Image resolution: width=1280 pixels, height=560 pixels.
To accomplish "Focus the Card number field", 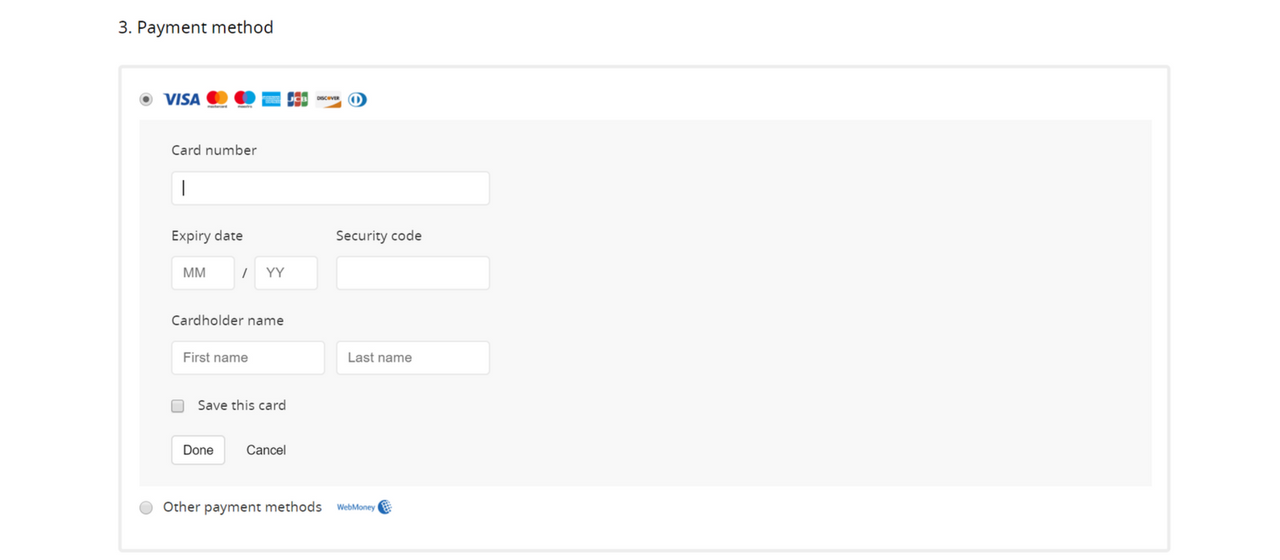I will click(x=330, y=188).
